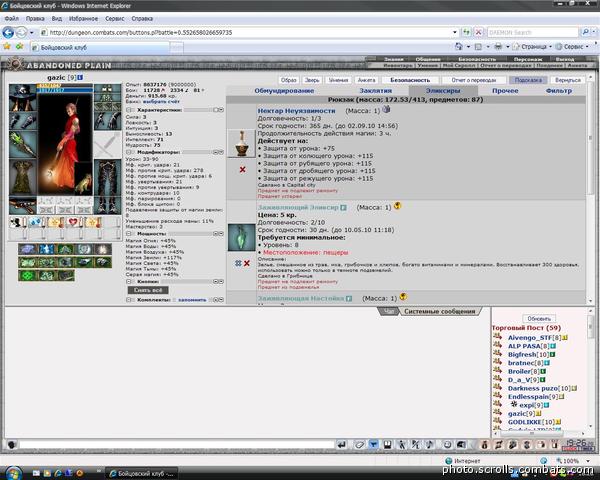This screenshot has height=480, width=600.
Task: Delete Заживляющий Эликсир with red X
Action: tap(247, 263)
